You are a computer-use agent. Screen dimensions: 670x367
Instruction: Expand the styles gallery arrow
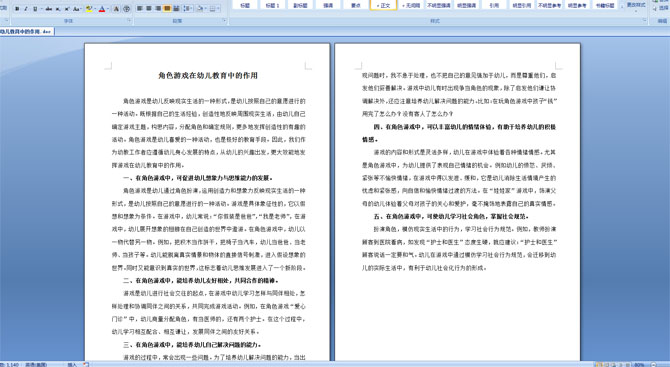pyautogui.click(x=622, y=6)
